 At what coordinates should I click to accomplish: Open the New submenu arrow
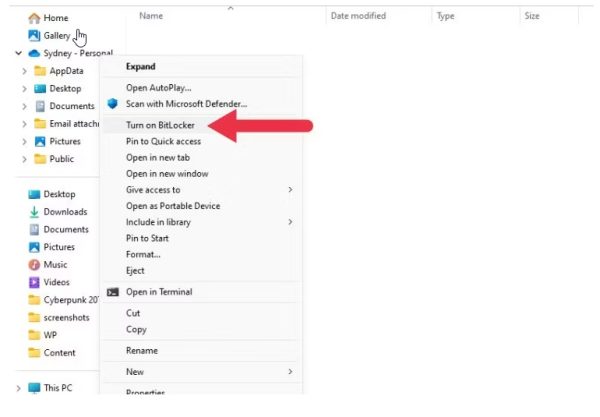[x=290, y=371]
